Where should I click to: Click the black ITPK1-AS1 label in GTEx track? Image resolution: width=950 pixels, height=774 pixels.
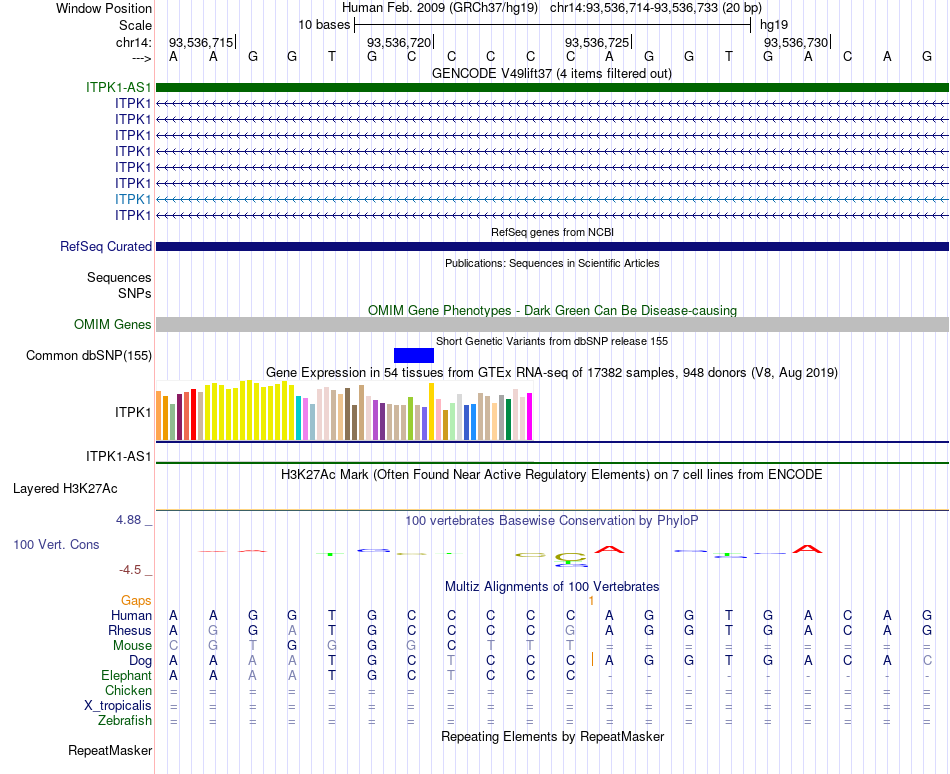click(118, 457)
